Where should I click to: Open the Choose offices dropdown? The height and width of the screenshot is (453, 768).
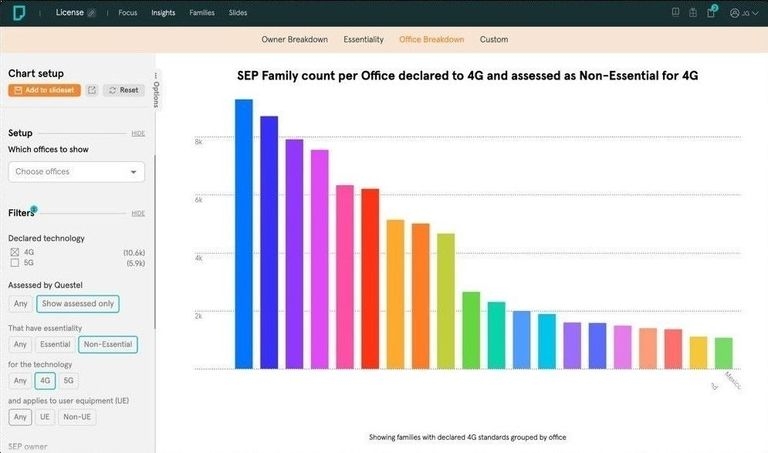click(x=76, y=172)
